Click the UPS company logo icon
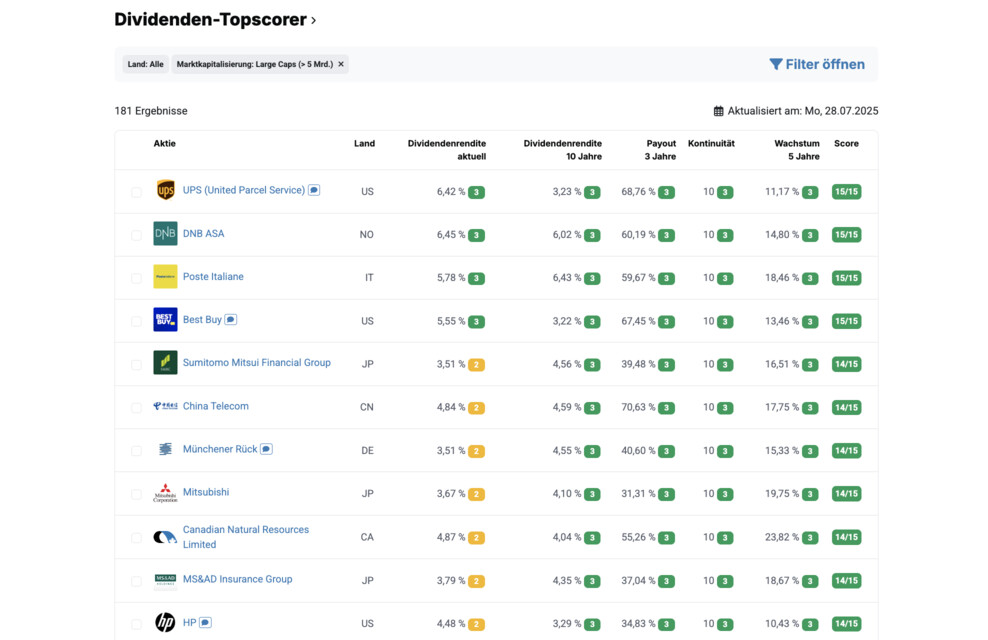The height and width of the screenshot is (640, 988). (165, 190)
